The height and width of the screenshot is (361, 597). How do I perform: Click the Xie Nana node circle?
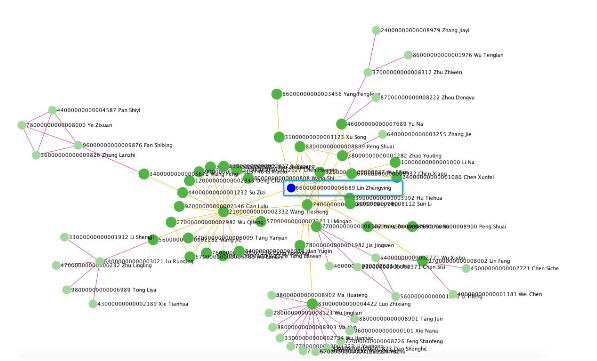pyautogui.click(x=350, y=331)
